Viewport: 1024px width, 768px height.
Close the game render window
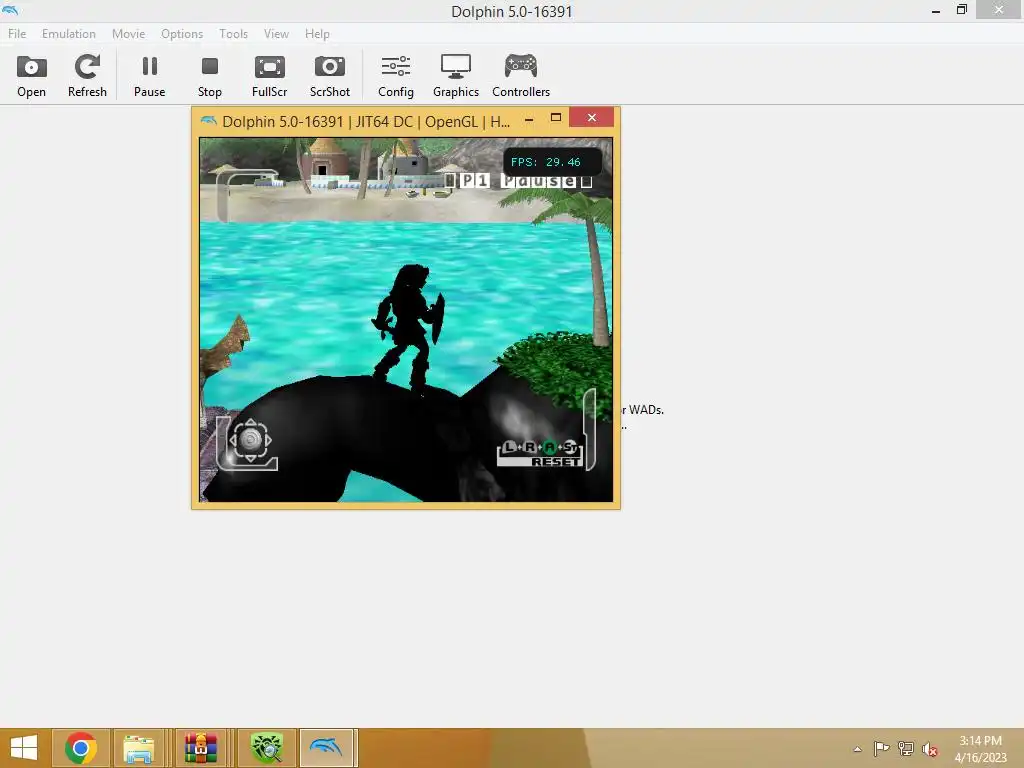click(x=592, y=118)
